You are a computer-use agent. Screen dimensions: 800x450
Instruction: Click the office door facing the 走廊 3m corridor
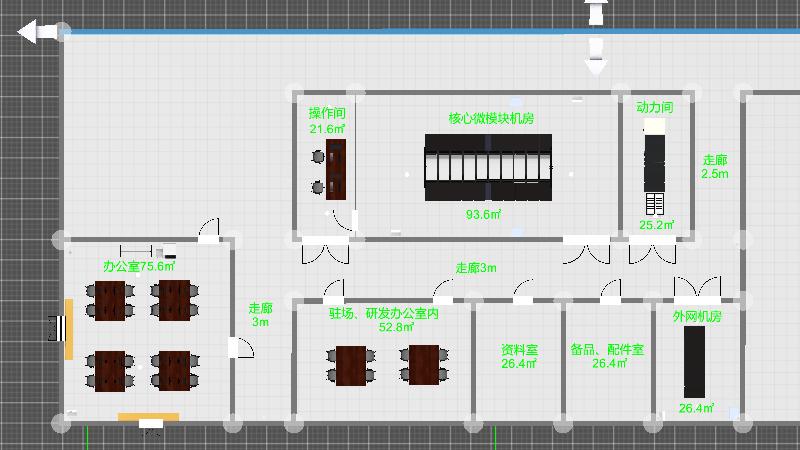(241, 348)
